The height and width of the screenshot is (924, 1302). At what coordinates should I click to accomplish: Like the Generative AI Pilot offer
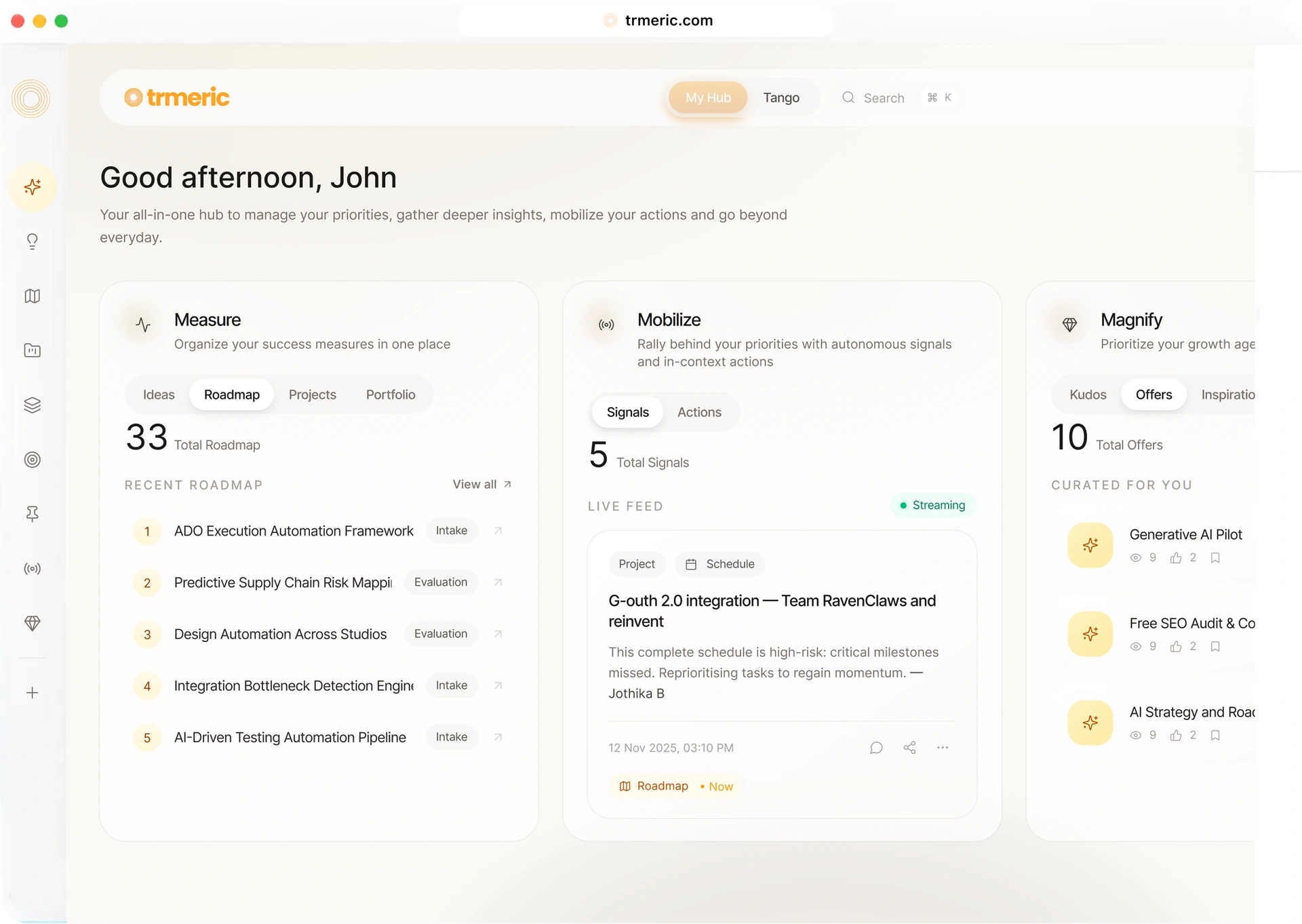point(1176,558)
